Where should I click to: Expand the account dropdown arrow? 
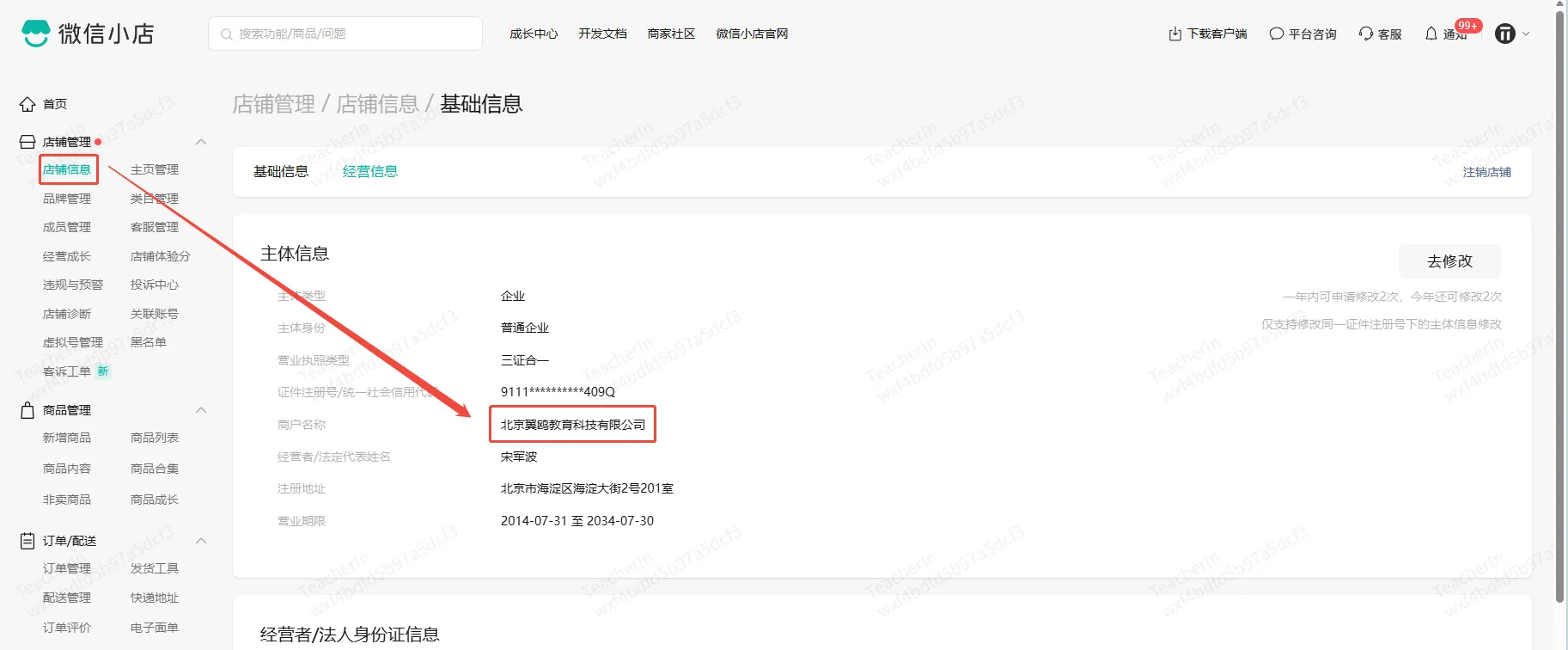click(x=1526, y=34)
